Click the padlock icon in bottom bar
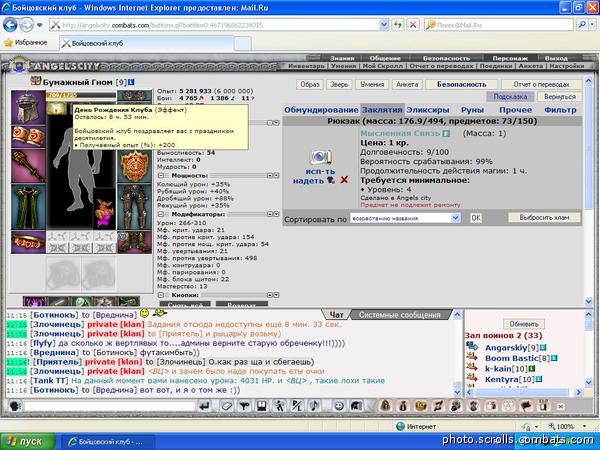 (x=385, y=406)
